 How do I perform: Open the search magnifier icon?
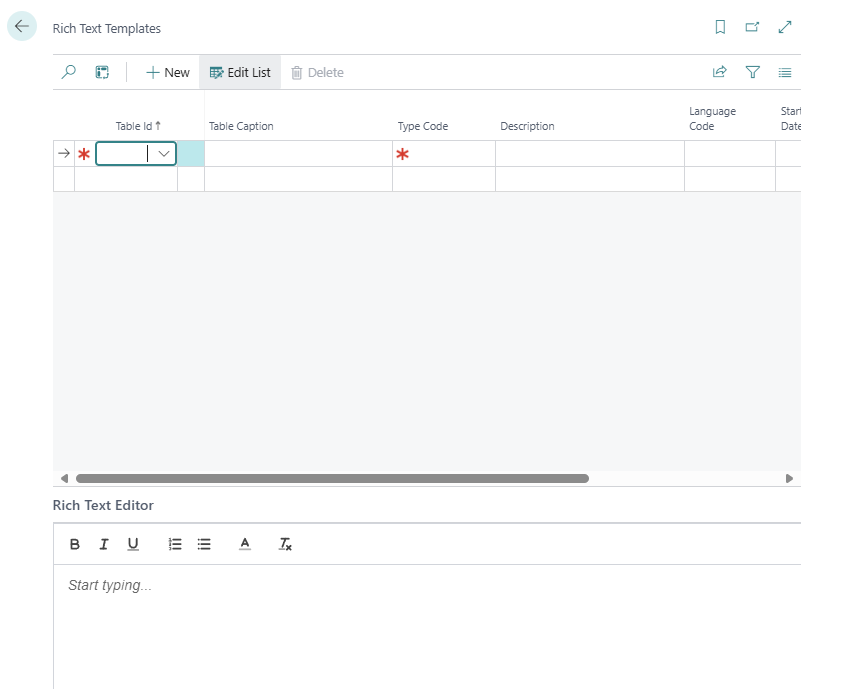69,72
